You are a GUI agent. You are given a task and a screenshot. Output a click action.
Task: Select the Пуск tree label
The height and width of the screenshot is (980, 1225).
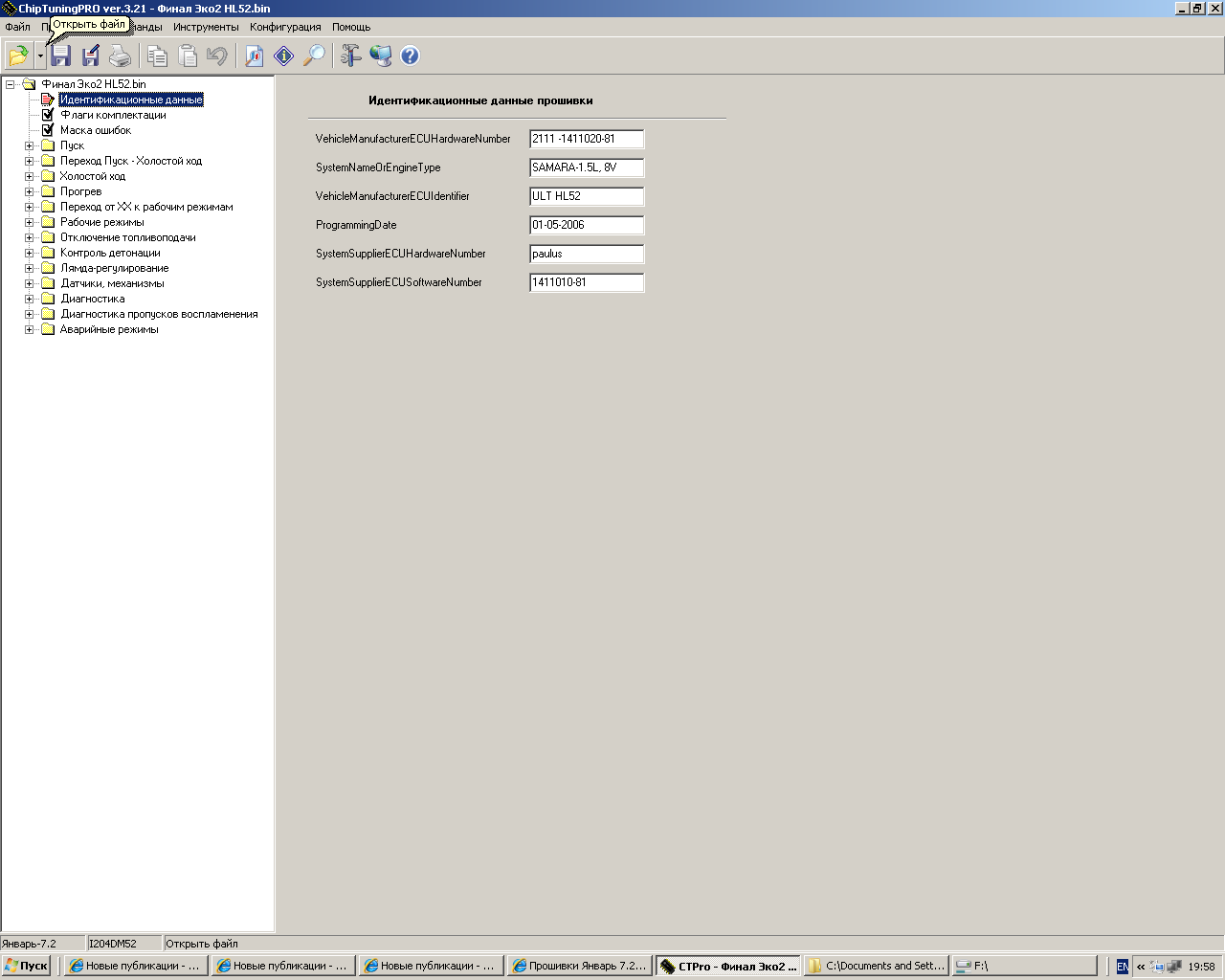click(72, 145)
